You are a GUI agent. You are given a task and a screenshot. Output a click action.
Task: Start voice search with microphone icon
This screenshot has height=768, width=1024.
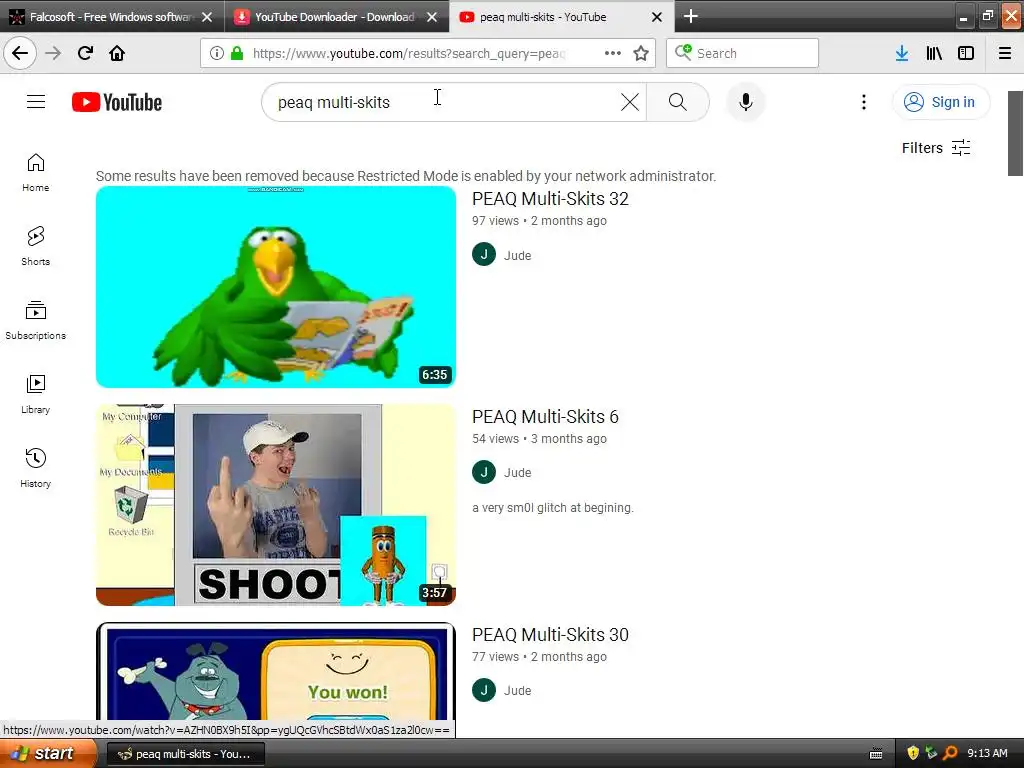(746, 102)
